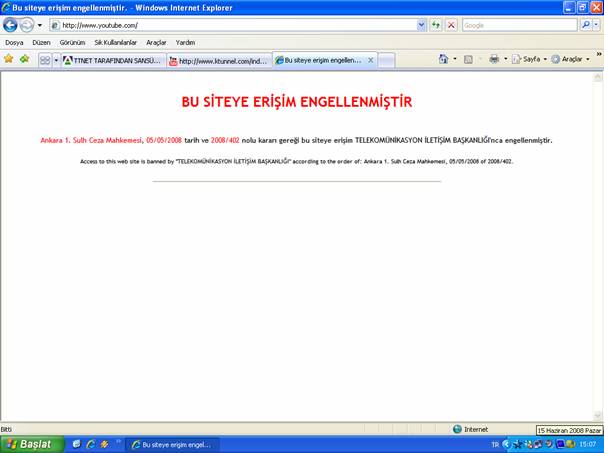
Task: Click the TR language indicator
Action: click(495, 445)
